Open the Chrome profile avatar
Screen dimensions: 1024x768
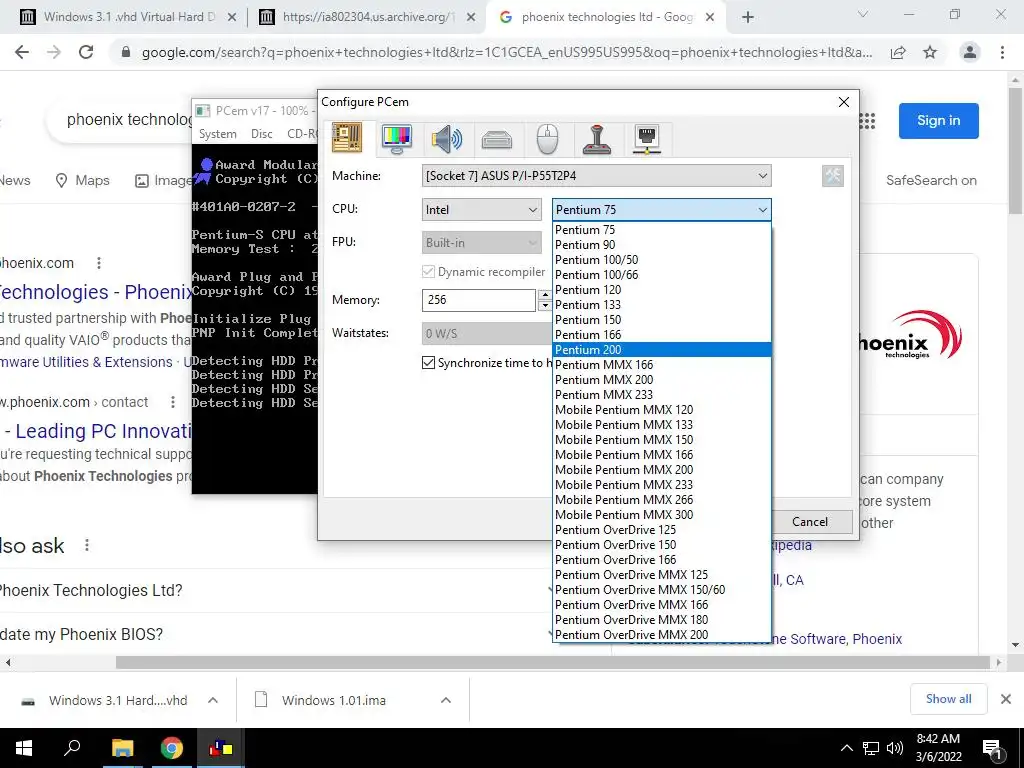pos(970,52)
